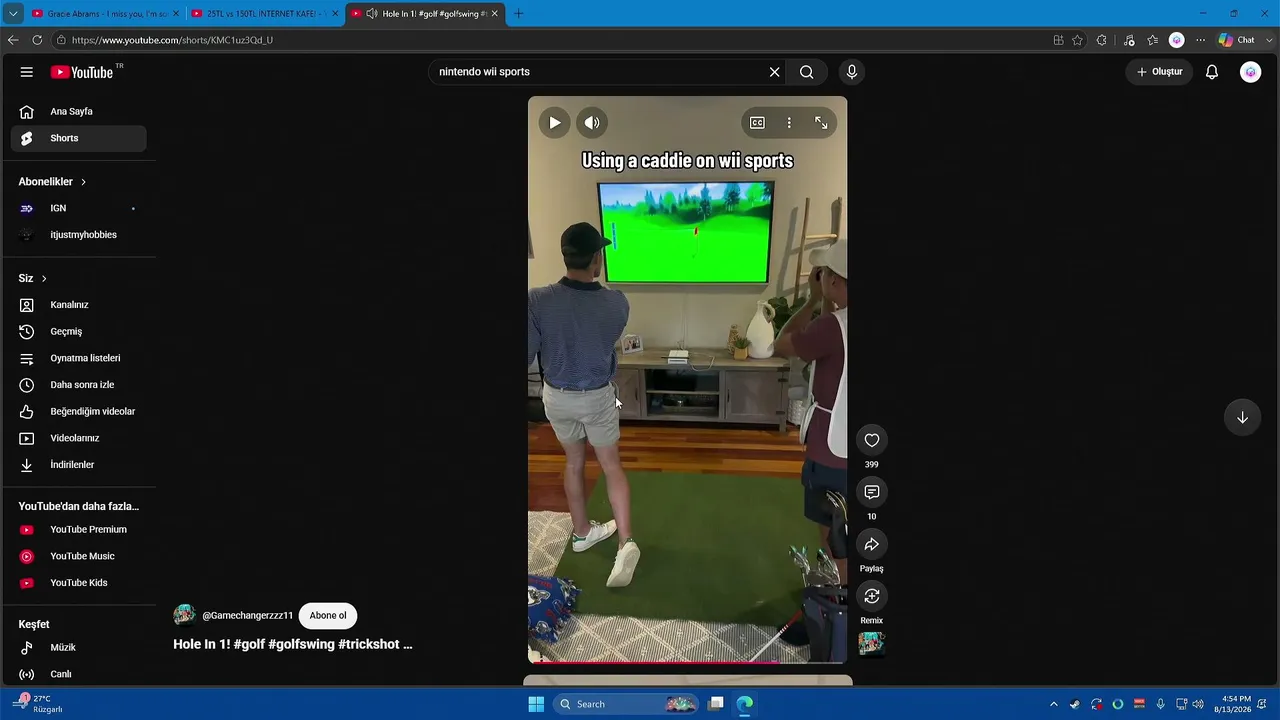The image size is (1280, 720).
Task: Open the Gamechangerzzz11 channel avatar
Action: [184, 615]
